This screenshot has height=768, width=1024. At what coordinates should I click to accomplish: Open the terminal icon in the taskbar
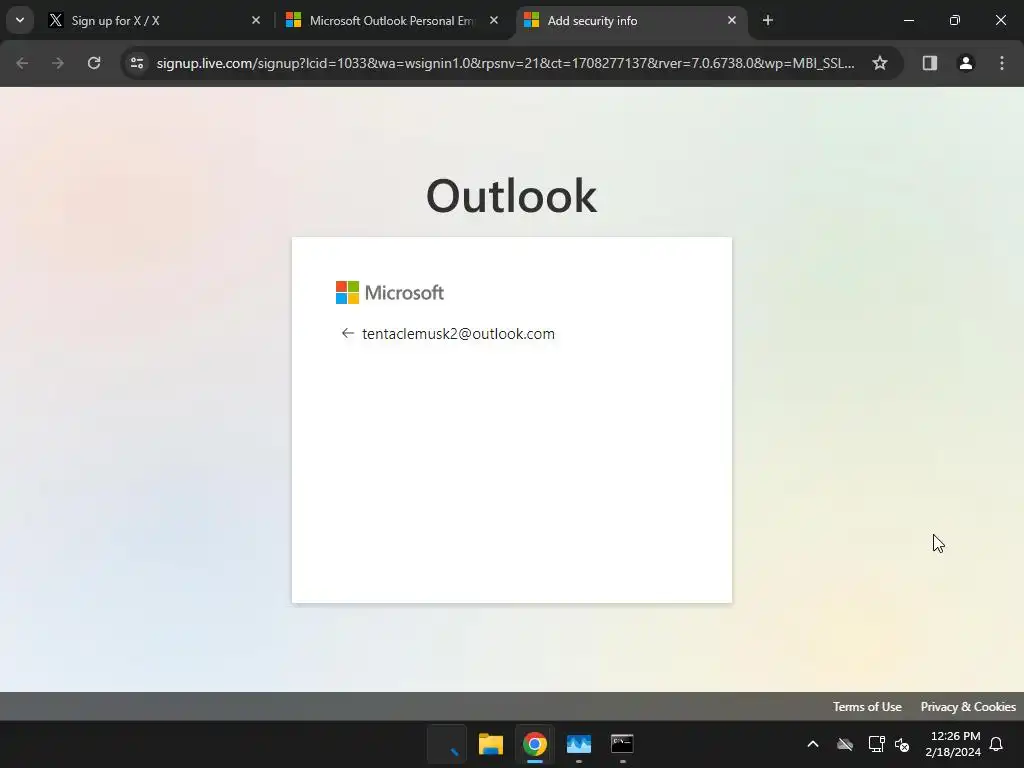pos(622,744)
